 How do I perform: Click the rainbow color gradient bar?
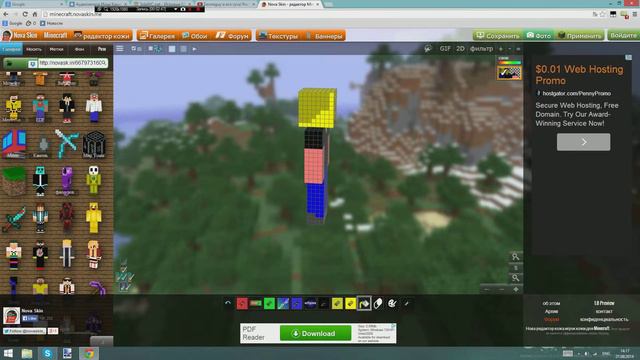(x=509, y=62)
